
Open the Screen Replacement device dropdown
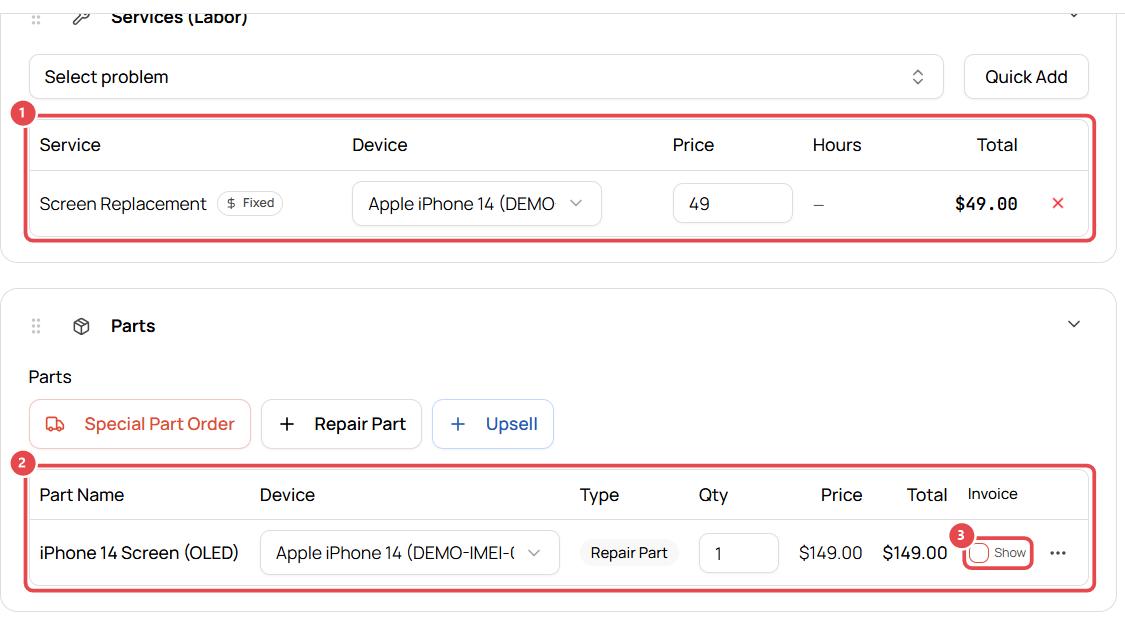click(x=476, y=204)
